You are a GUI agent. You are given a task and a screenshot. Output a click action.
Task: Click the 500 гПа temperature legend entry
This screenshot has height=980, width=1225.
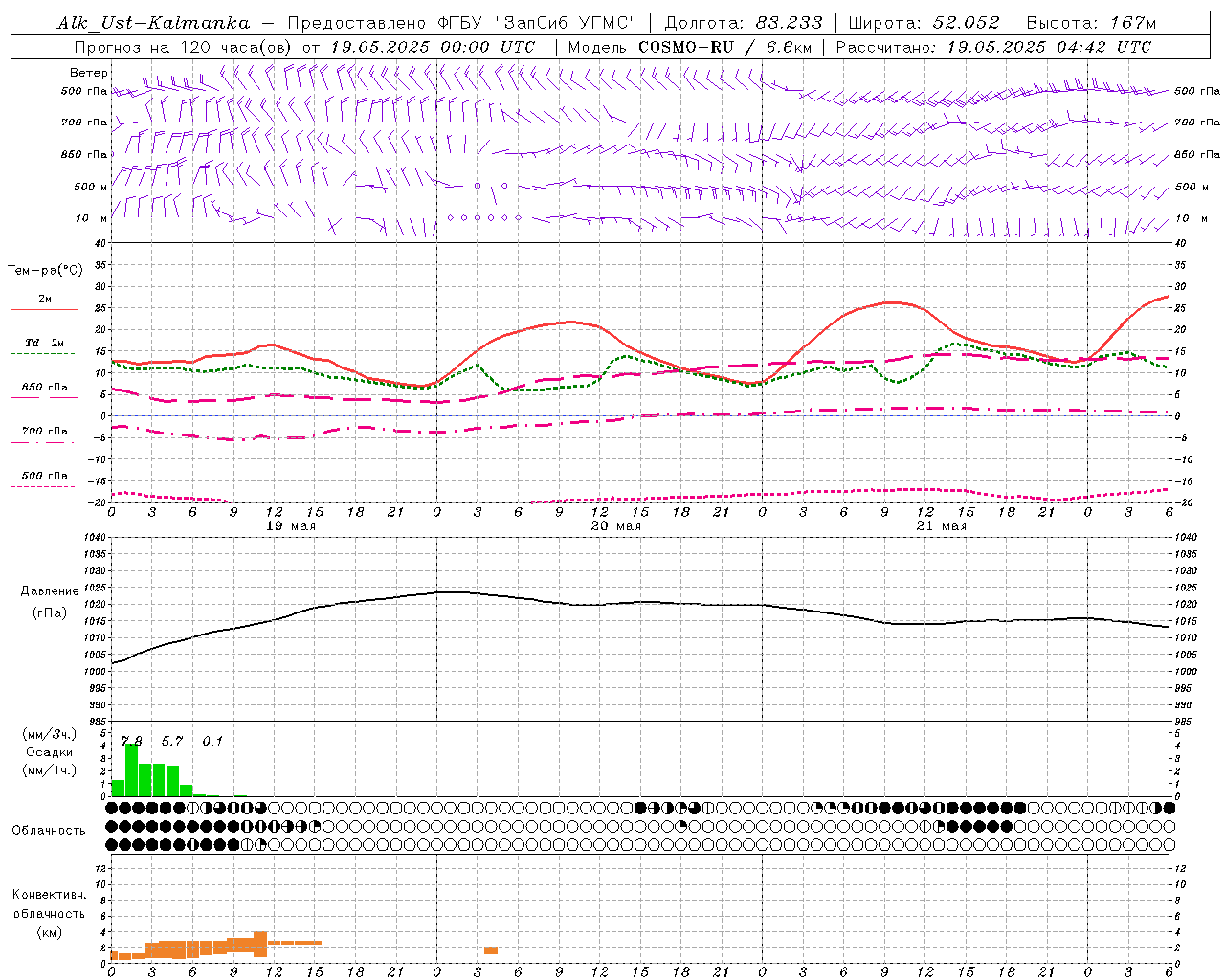45,476
